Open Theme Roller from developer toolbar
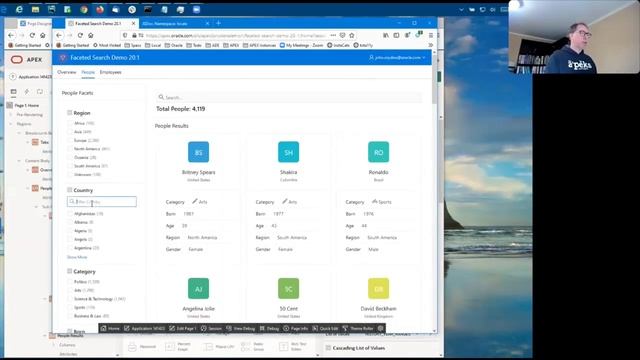This screenshot has height=360, width=640. 358,328
